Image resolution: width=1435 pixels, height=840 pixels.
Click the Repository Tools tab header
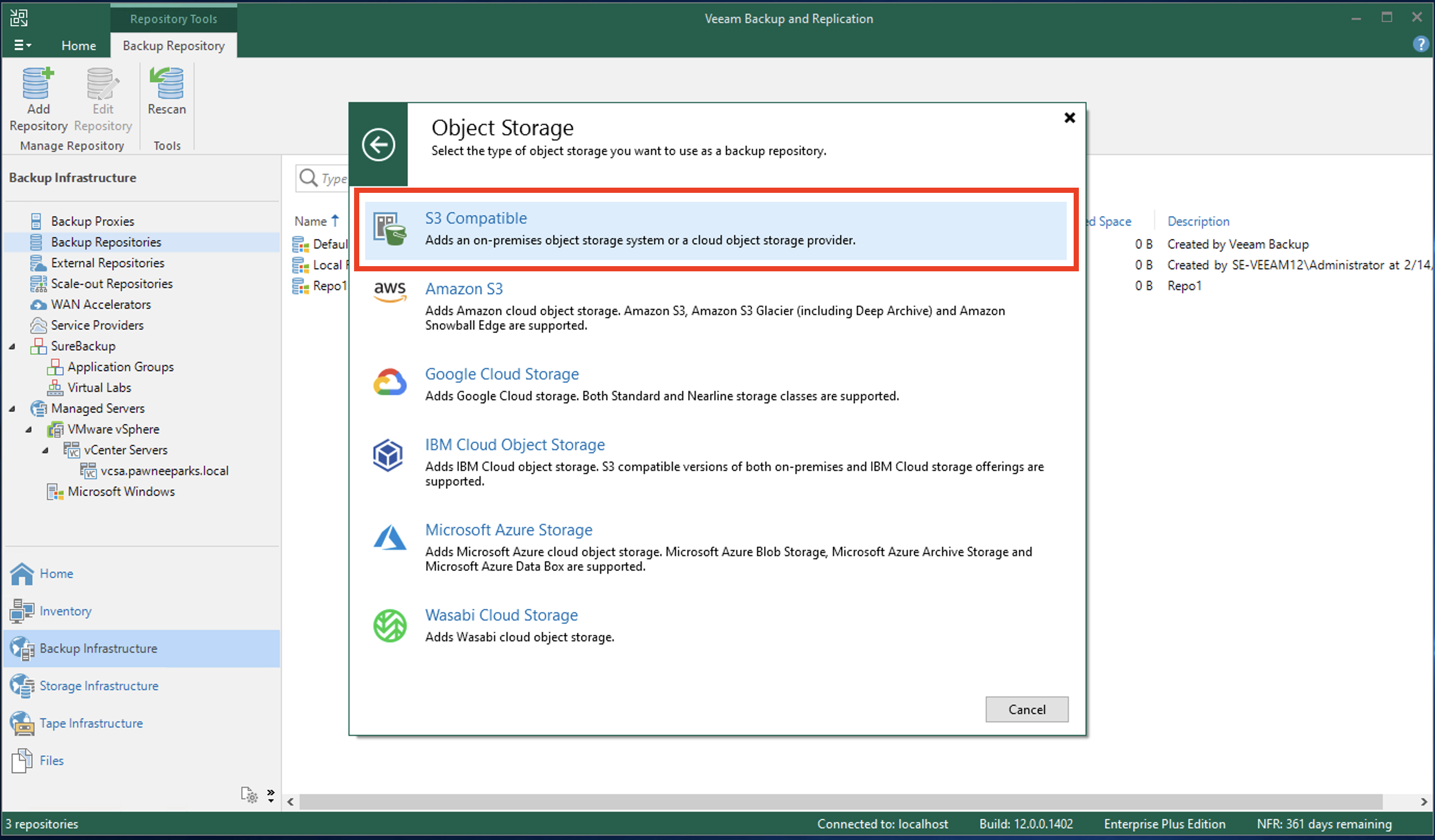pos(173,18)
